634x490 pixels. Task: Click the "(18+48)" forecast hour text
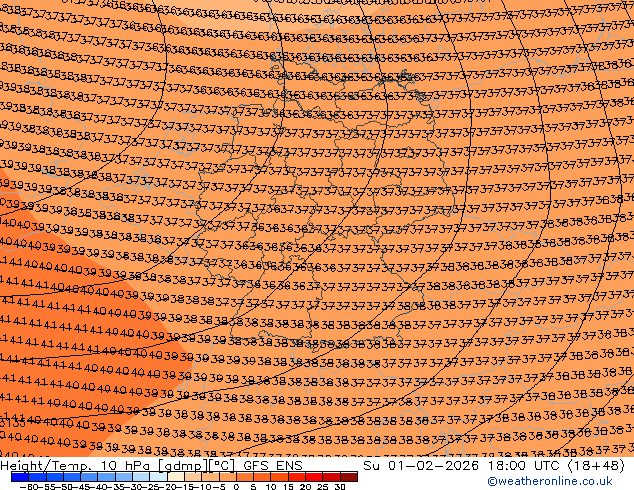click(597, 466)
